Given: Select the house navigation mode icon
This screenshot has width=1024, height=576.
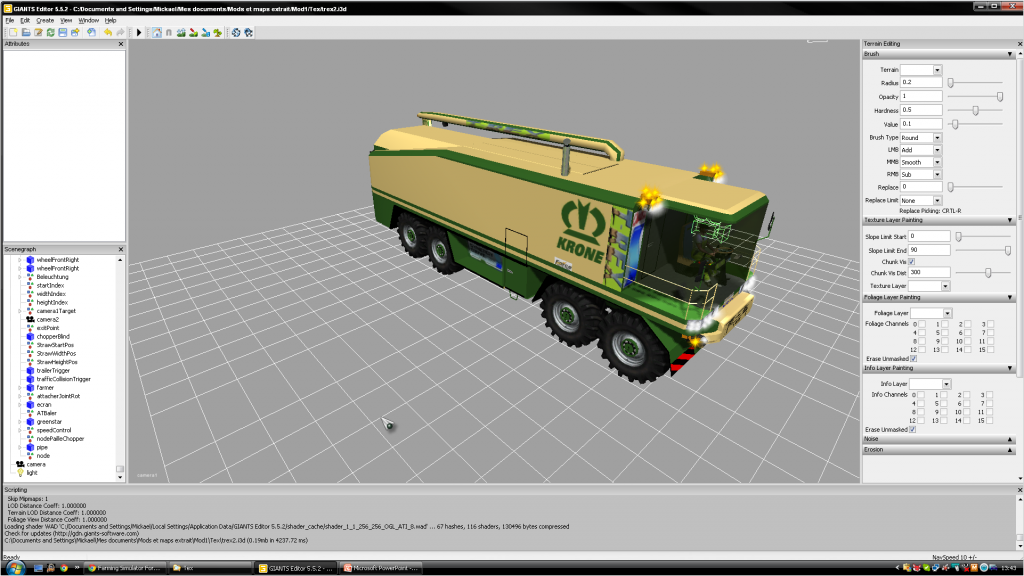Looking at the screenshot, I should point(157,32).
